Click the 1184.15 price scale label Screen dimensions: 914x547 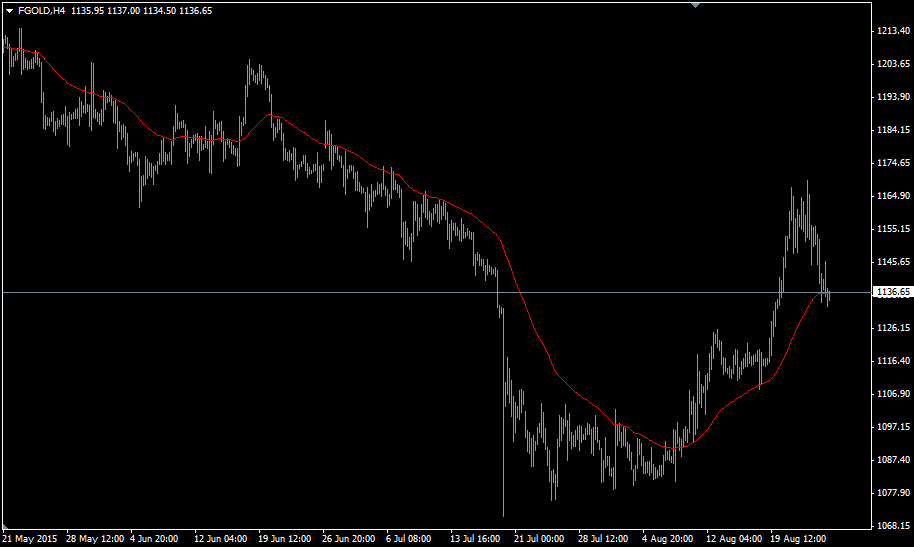[x=894, y=130]
